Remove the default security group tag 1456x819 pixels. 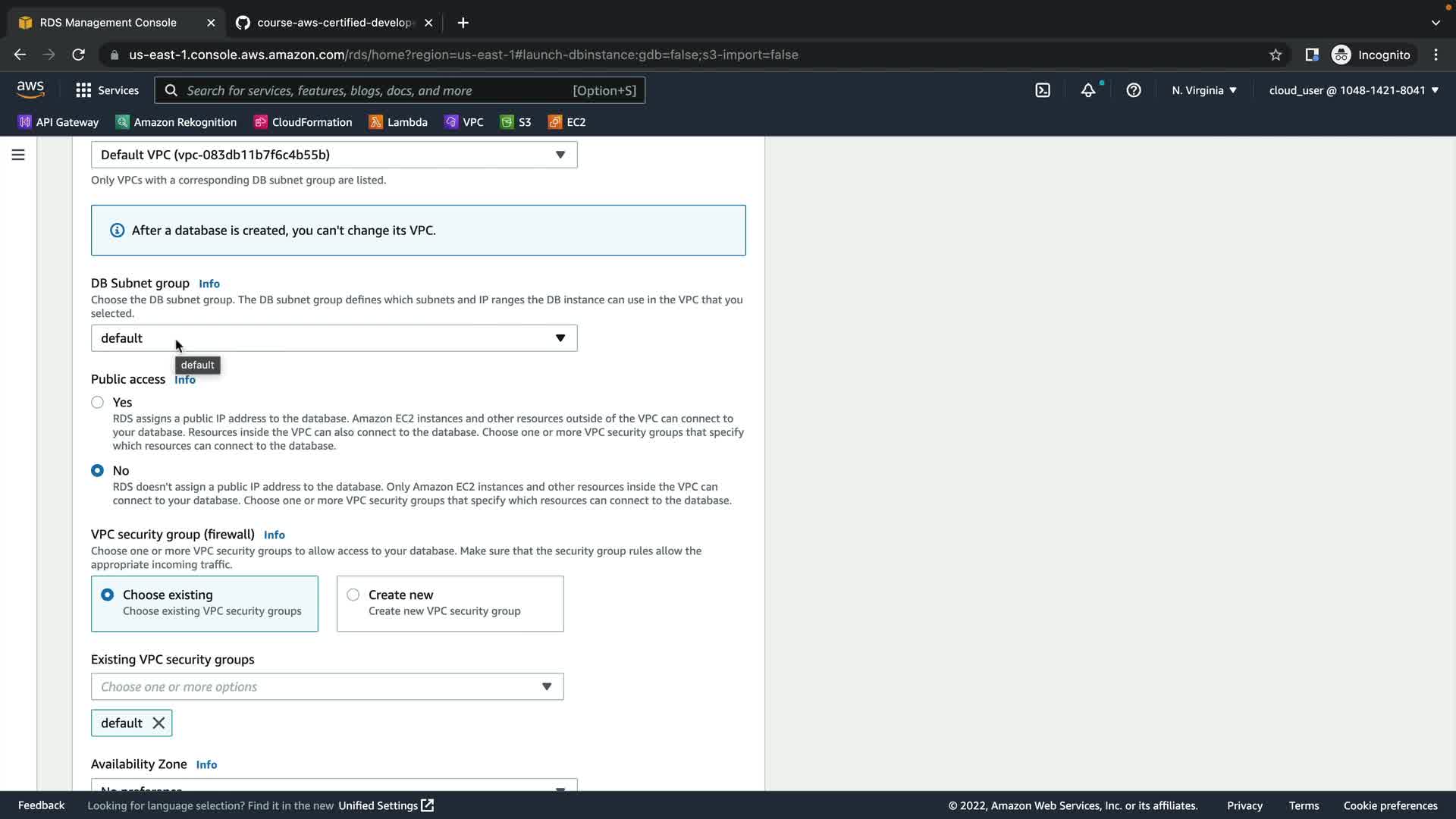[x=158, y=723]
